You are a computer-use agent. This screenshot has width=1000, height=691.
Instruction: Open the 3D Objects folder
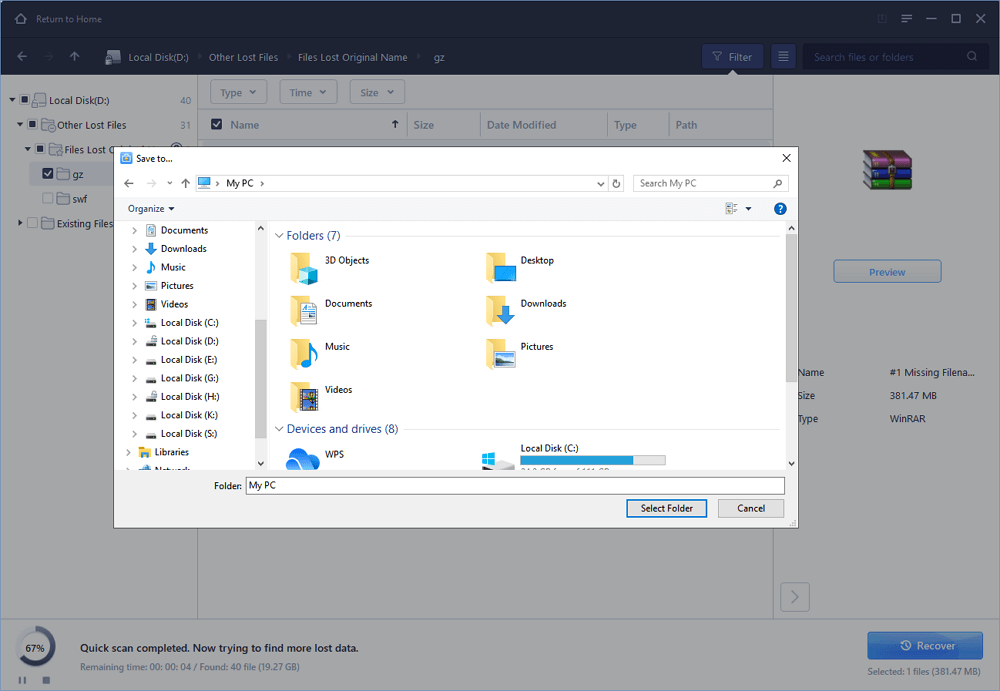coord(304,267)
